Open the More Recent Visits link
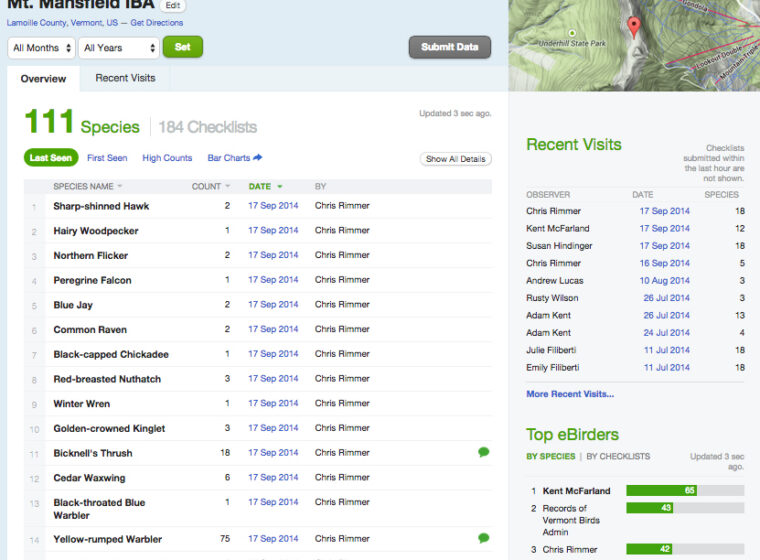The width and height of the screenshot is (760, 560). pyautogui.click(x=570, y=394)
